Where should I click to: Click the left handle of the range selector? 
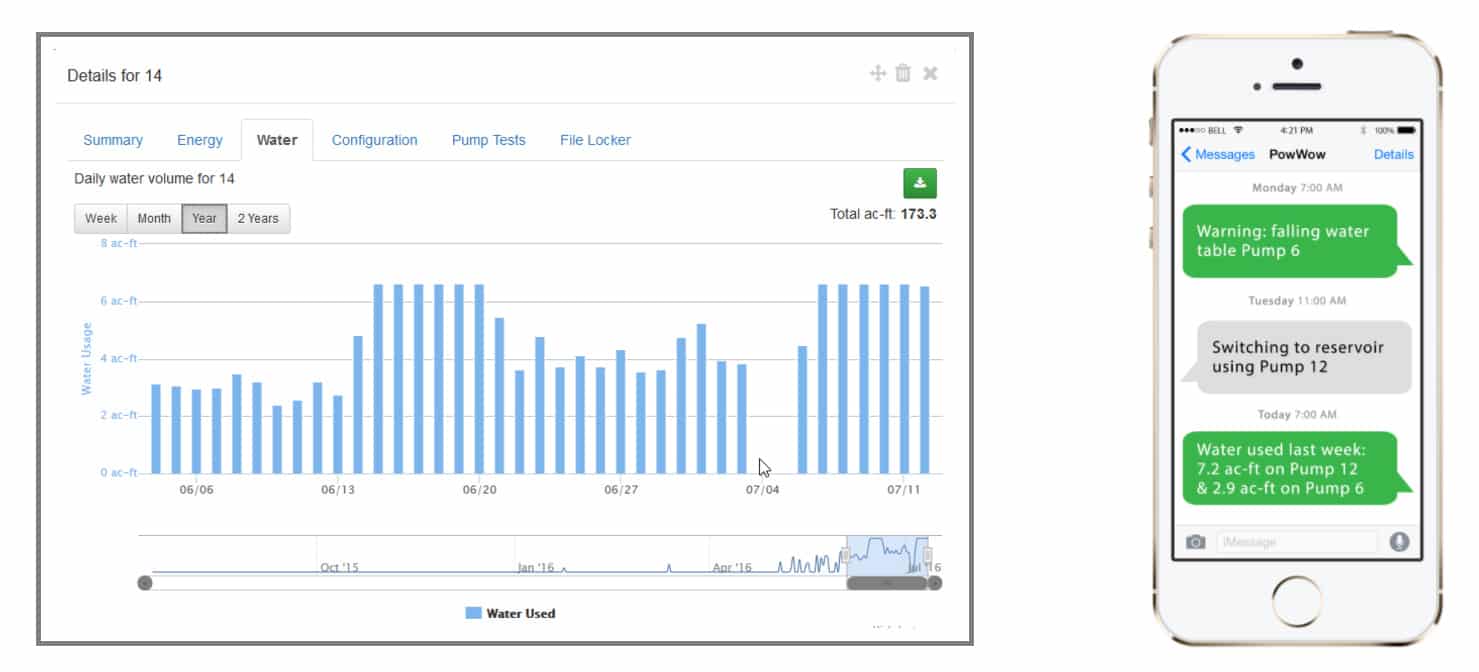(x=846, y=555)
